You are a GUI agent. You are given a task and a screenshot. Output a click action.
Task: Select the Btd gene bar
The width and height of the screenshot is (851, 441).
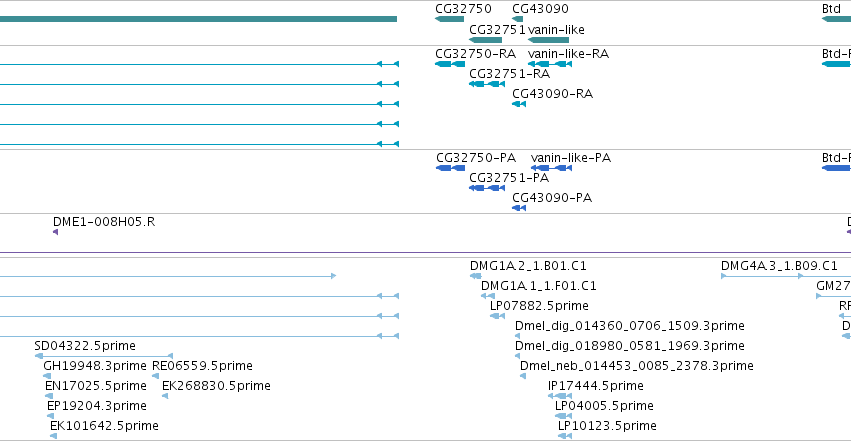pyautogui.click(x=836, y=19)
